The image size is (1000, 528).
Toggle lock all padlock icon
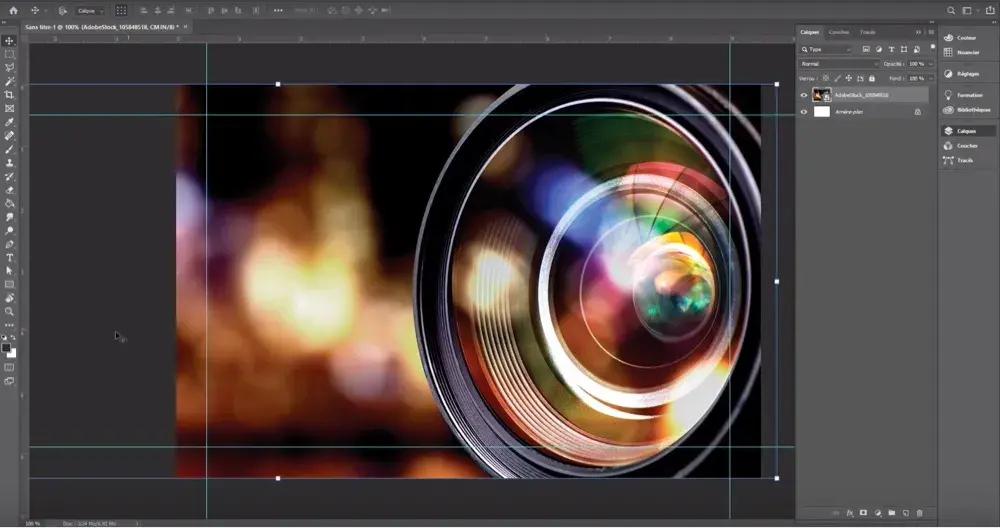(872, 78)
